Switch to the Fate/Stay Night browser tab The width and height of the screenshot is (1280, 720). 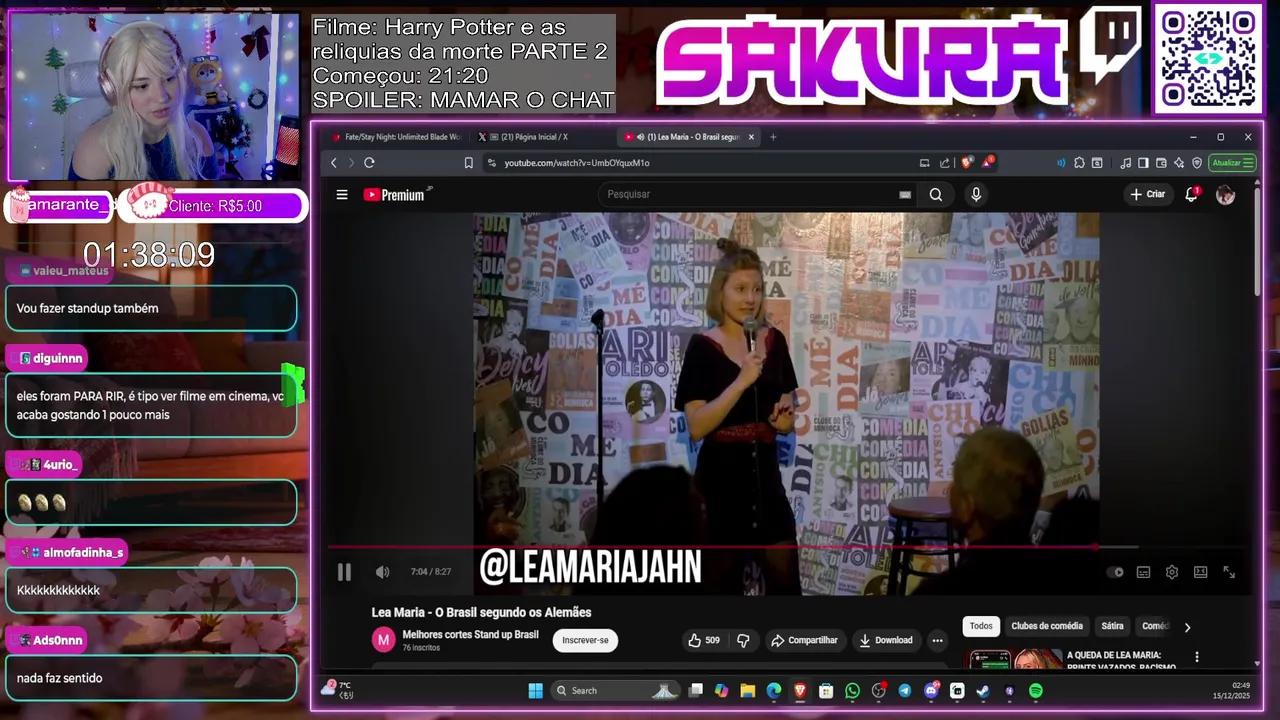[x=396, y=137]
